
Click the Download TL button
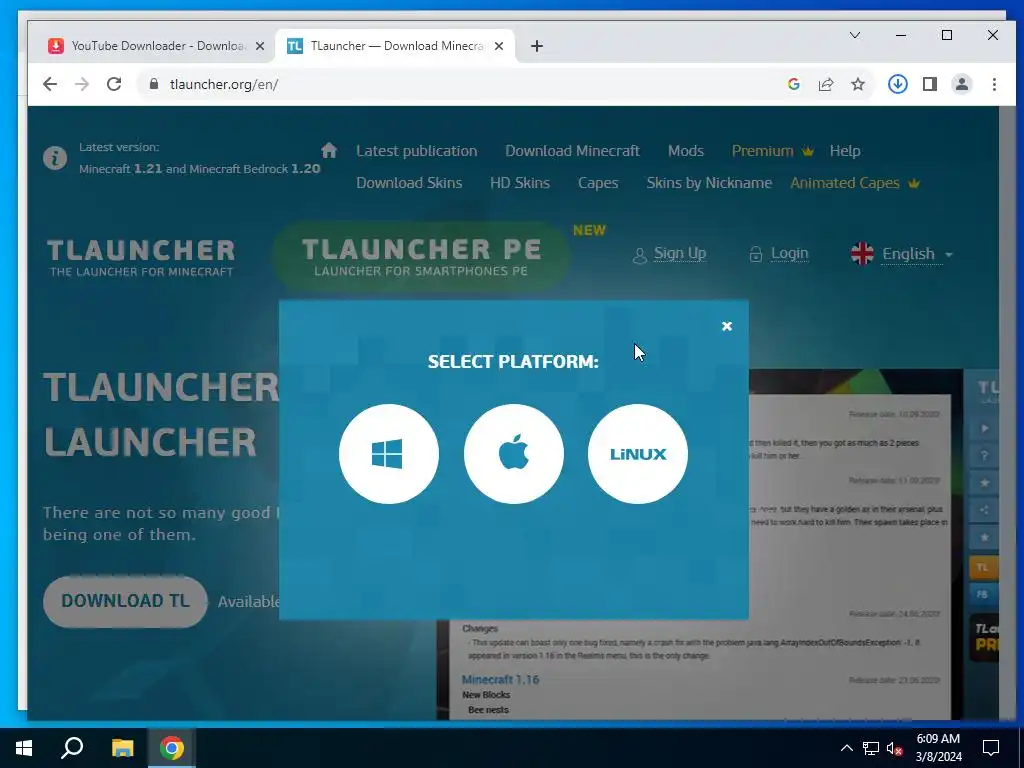point(125,601)
